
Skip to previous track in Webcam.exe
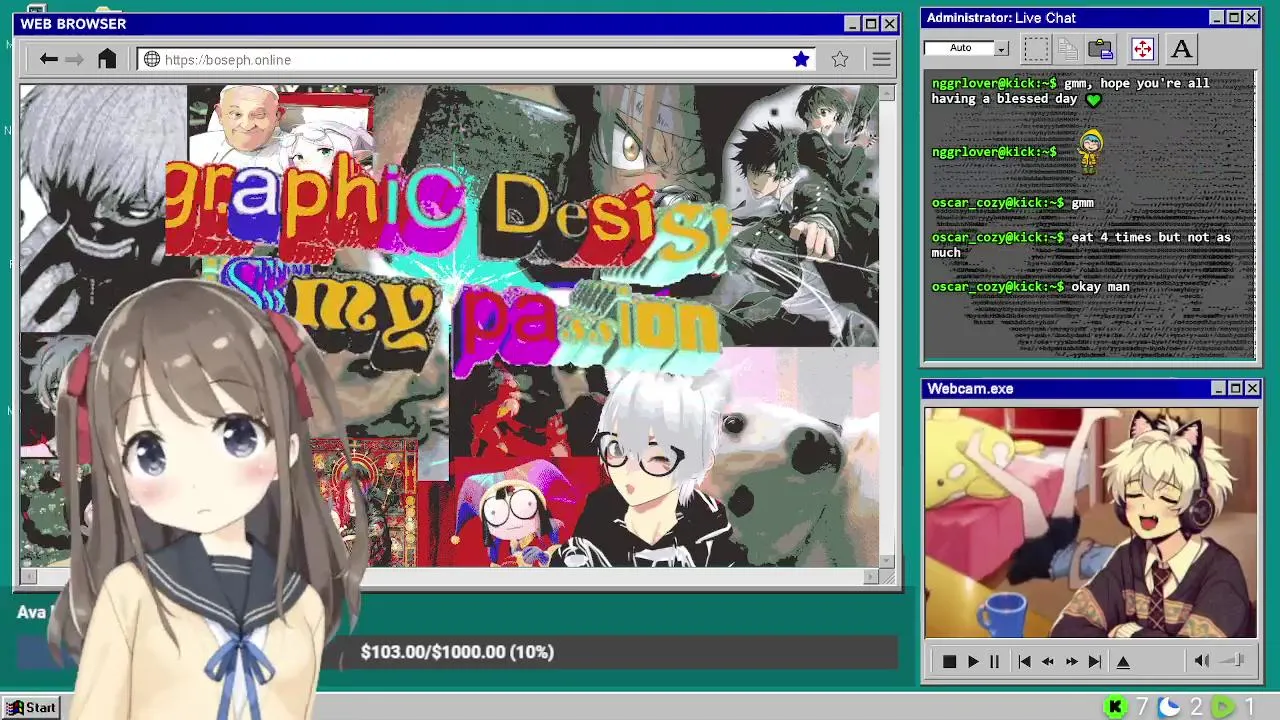pyautogui.click(x=1024, y=662)
